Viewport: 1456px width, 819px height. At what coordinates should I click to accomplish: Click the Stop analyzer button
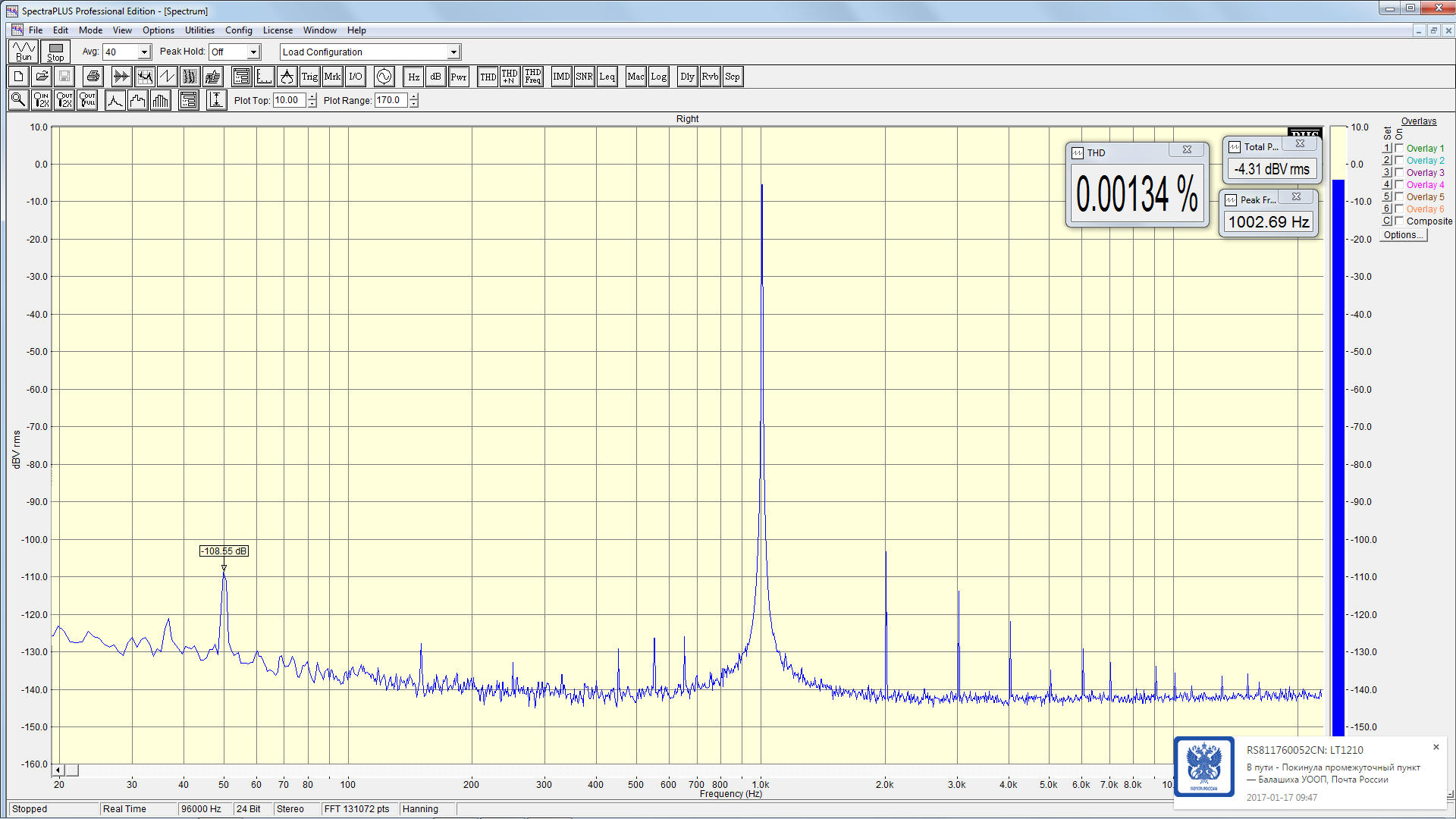tap(55, 52)
